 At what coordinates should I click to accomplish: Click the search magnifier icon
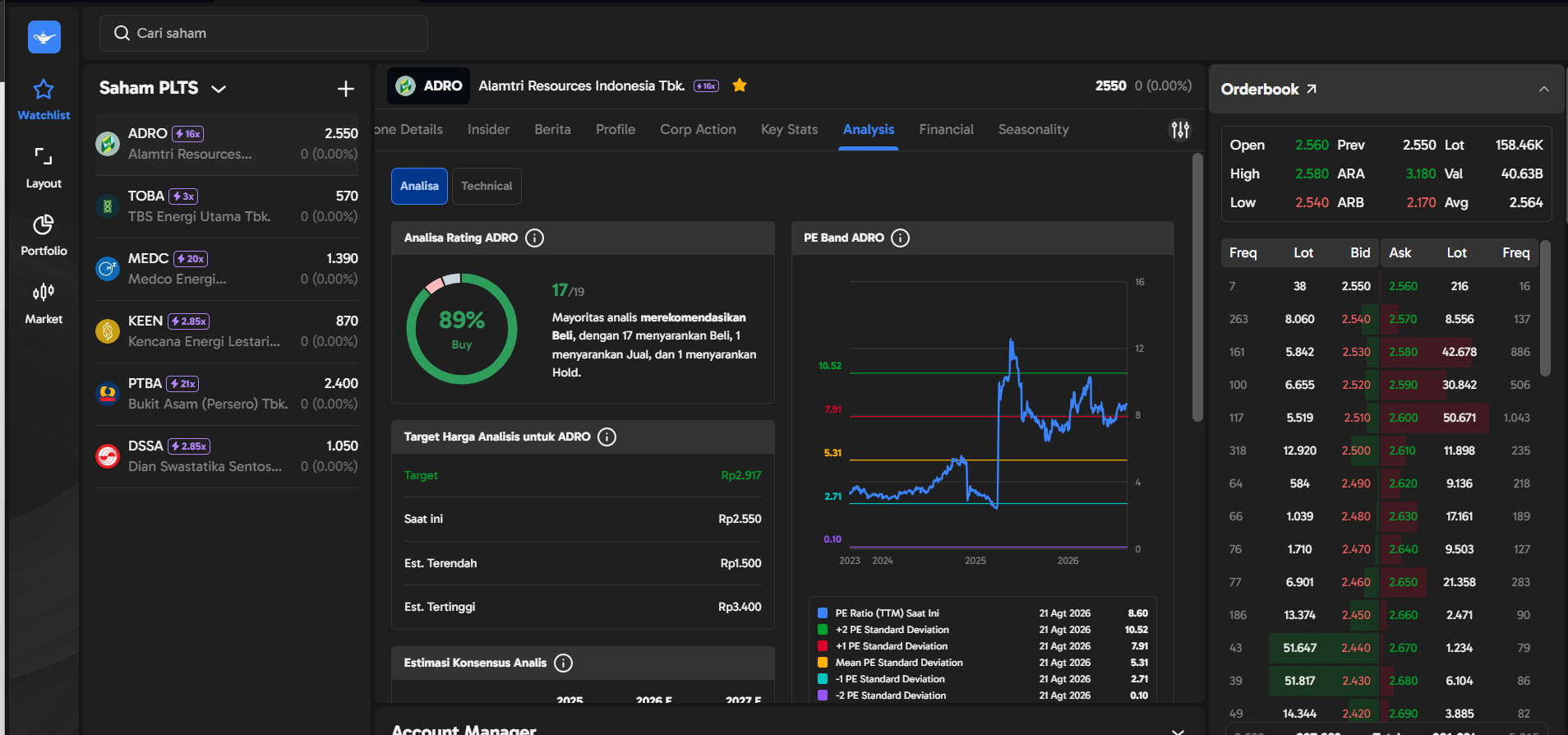tap(122, 33)
